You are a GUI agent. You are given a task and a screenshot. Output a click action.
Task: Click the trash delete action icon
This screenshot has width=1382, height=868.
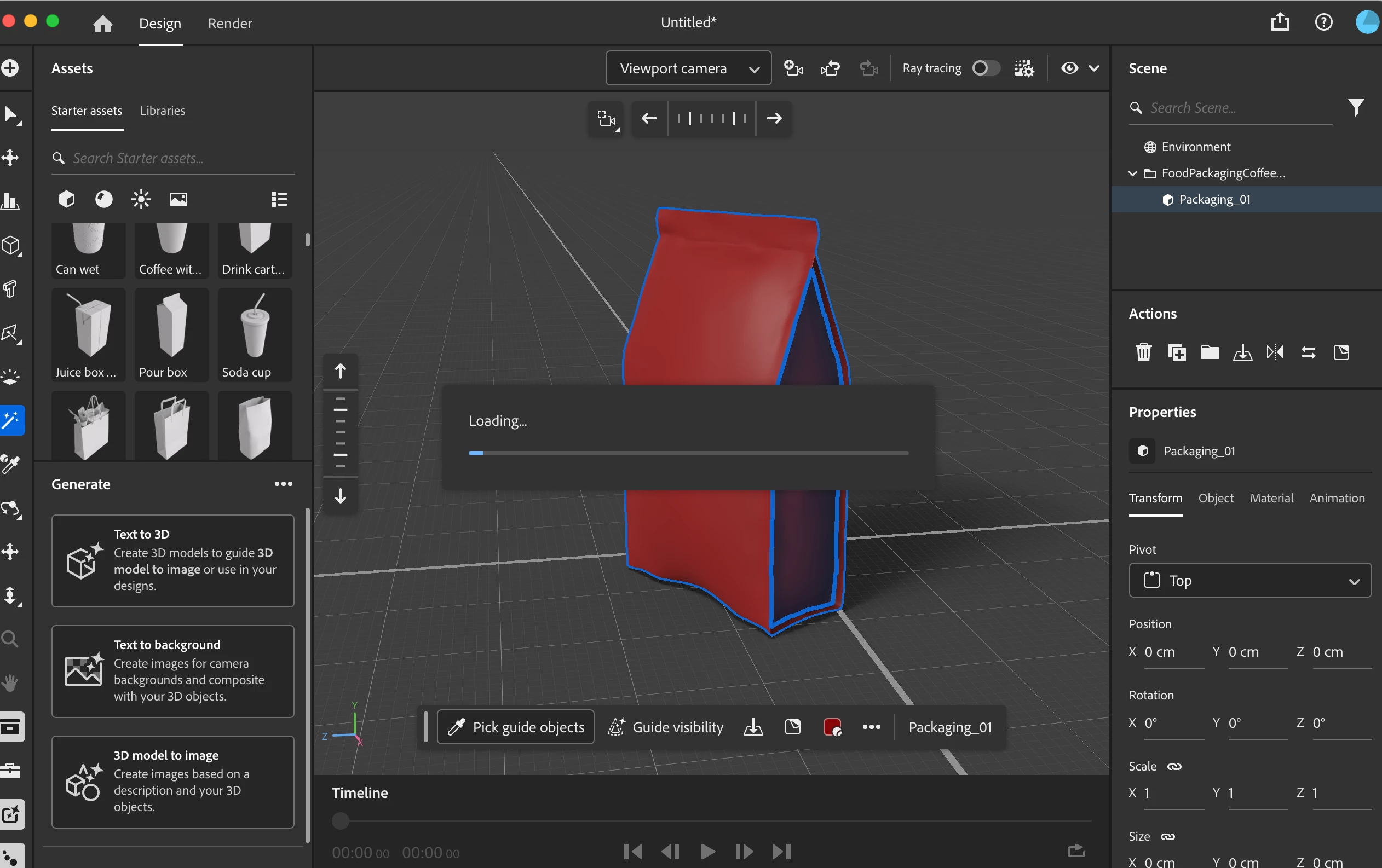coord(1143,352)
